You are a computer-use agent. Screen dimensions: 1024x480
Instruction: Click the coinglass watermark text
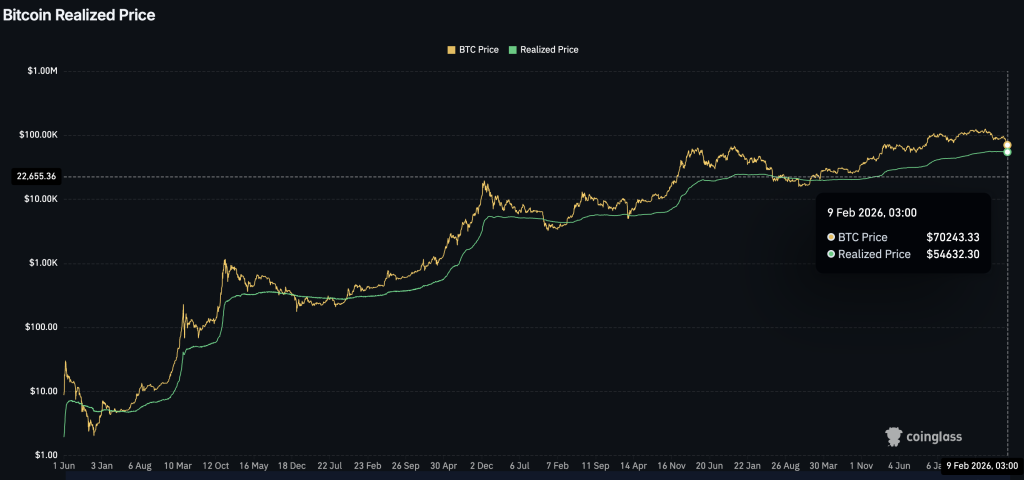tap(936, 437)
